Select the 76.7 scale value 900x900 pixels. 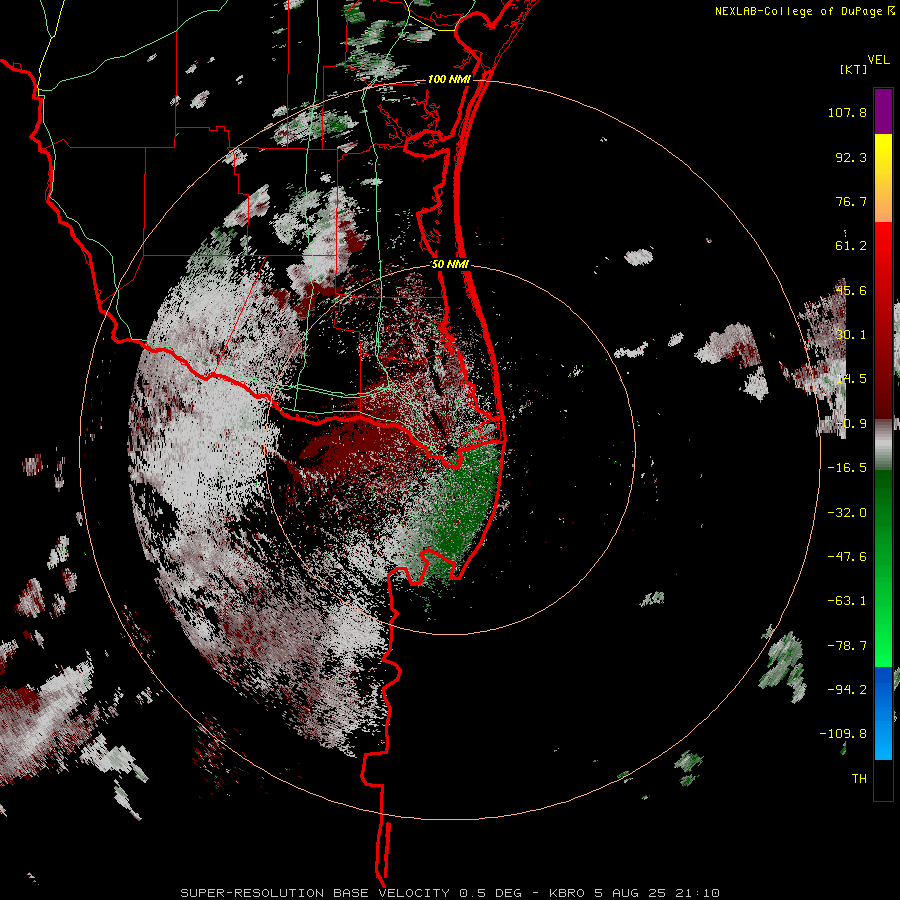[851, 201]
